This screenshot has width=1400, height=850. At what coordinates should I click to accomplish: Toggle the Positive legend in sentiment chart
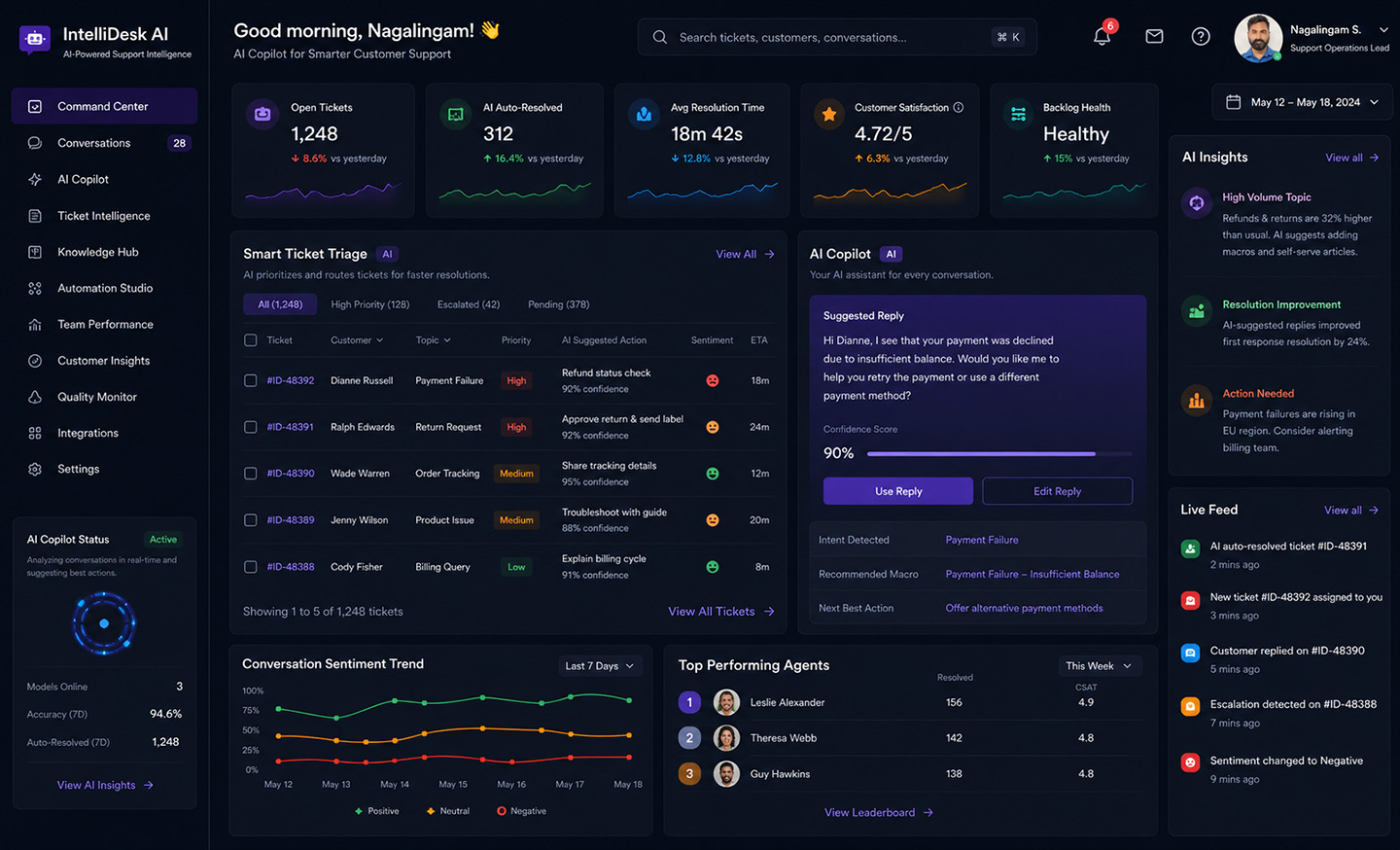377,811
